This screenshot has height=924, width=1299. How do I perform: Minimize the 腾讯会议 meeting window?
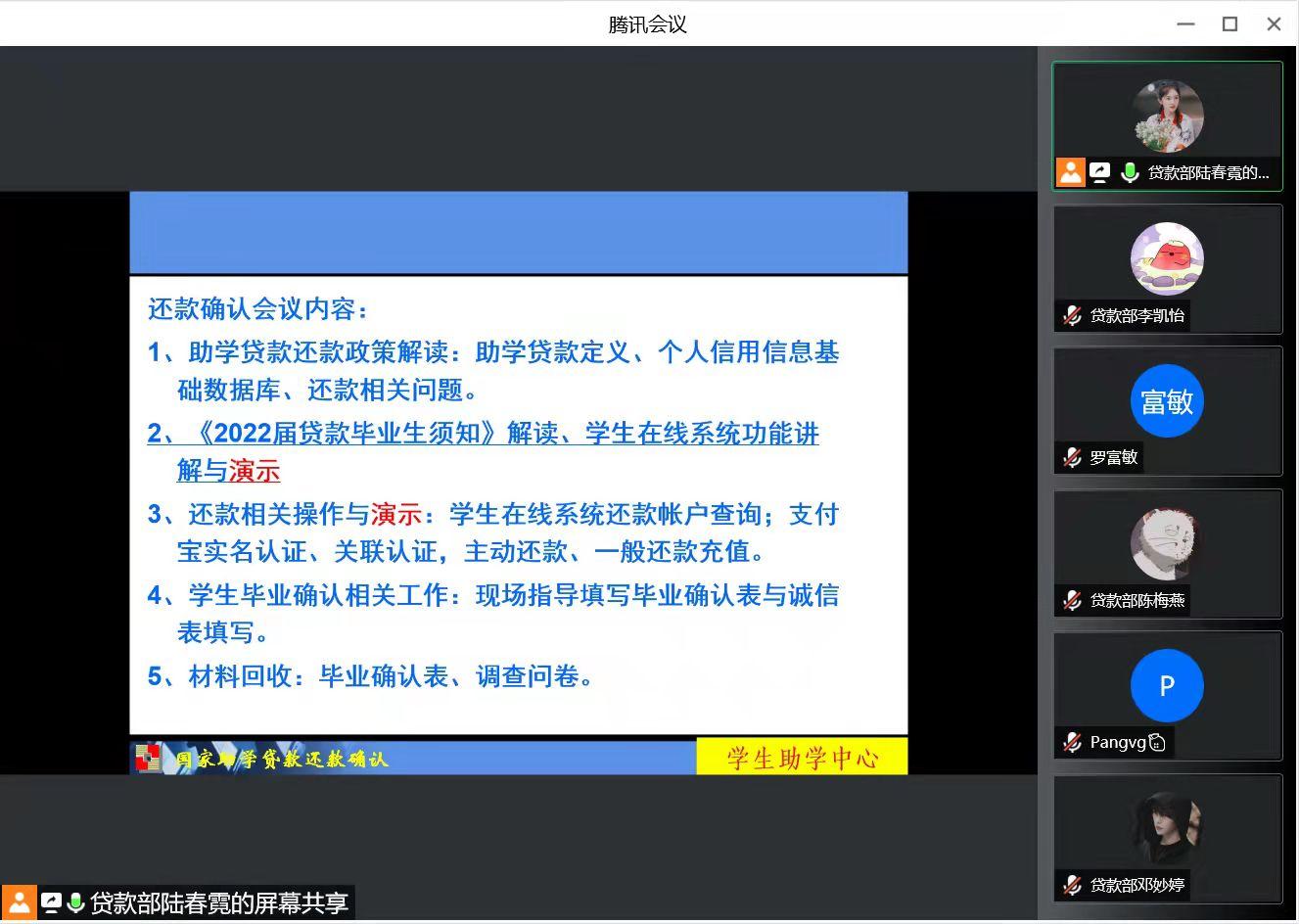tap(1185, 23)
